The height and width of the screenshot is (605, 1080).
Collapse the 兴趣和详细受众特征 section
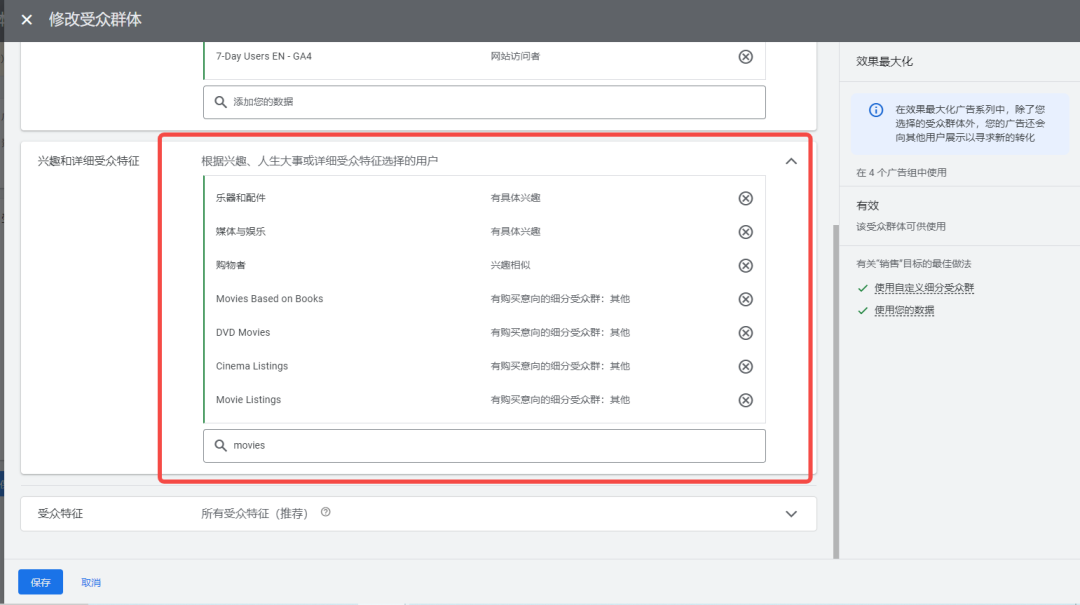(x=791, y=161)
